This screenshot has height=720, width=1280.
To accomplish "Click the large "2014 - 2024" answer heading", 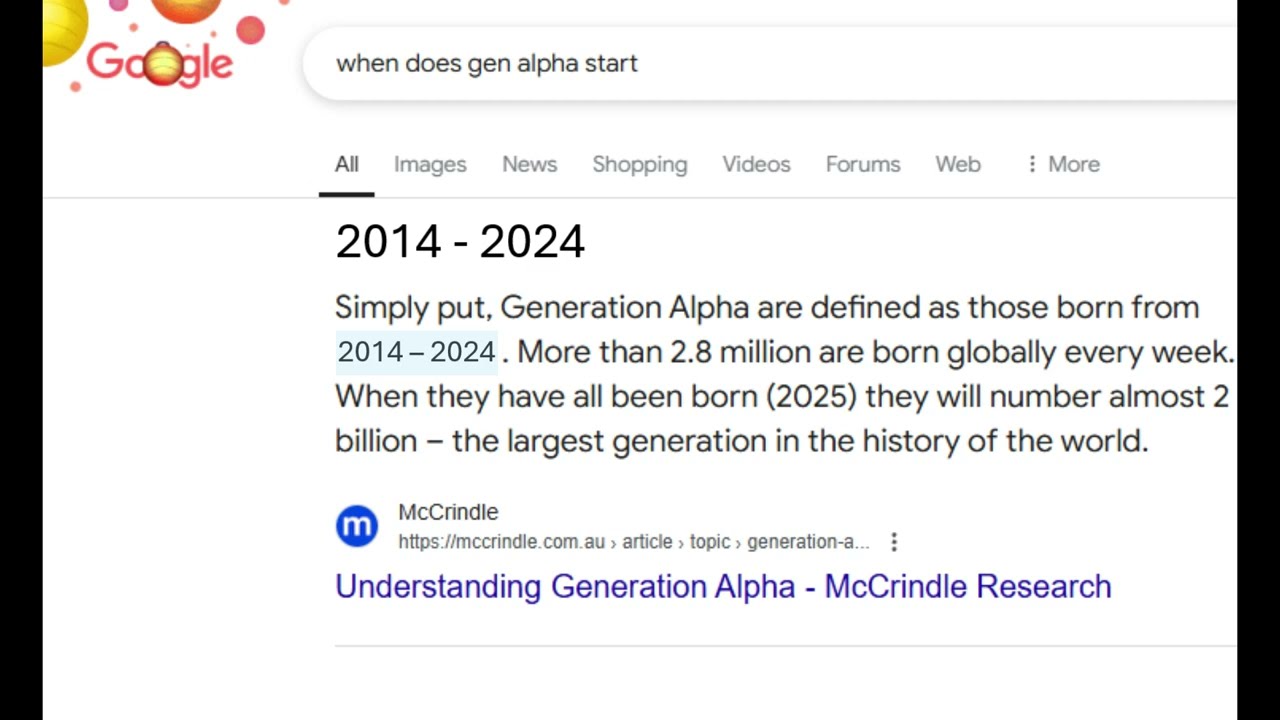I will point(460,242).
